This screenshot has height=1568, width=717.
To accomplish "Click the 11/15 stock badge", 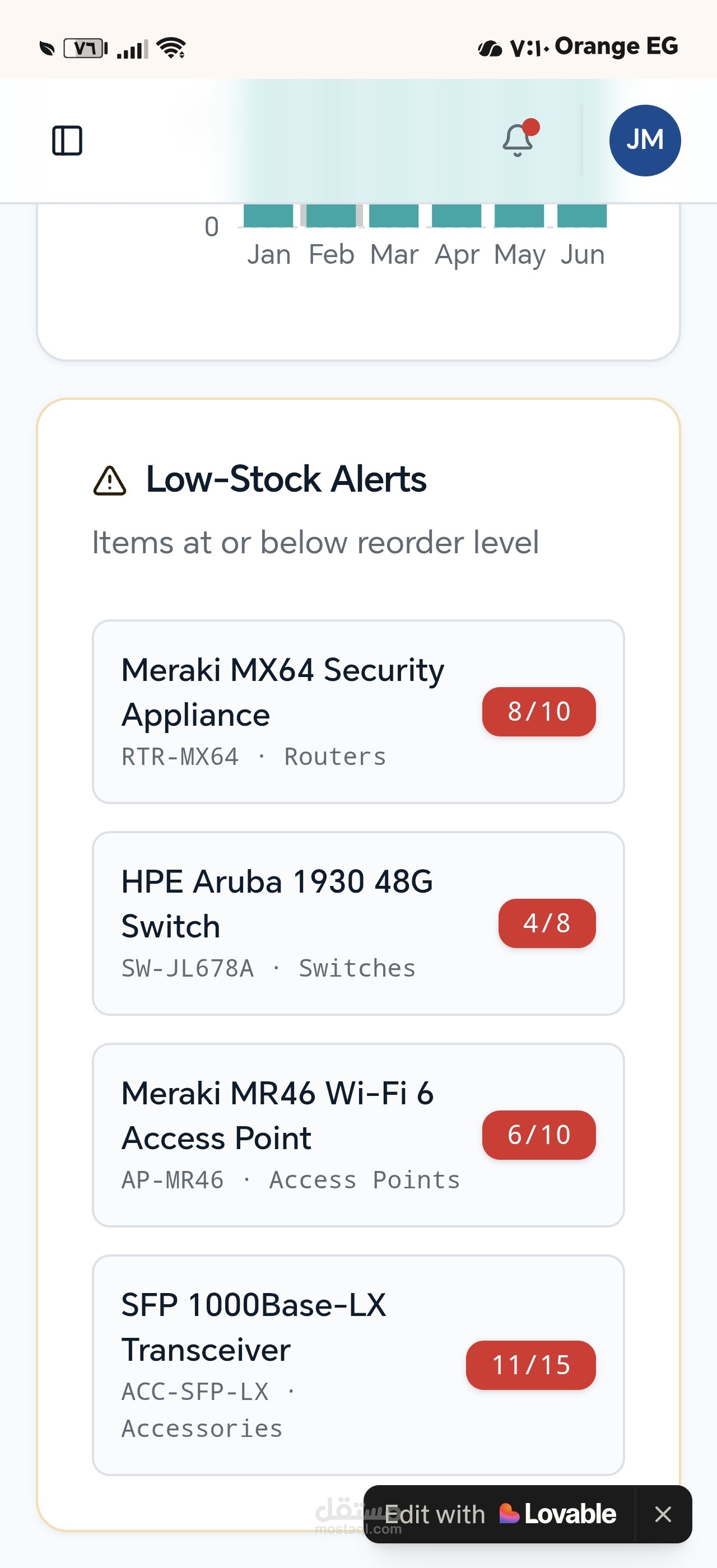I will click(531, 1365).
